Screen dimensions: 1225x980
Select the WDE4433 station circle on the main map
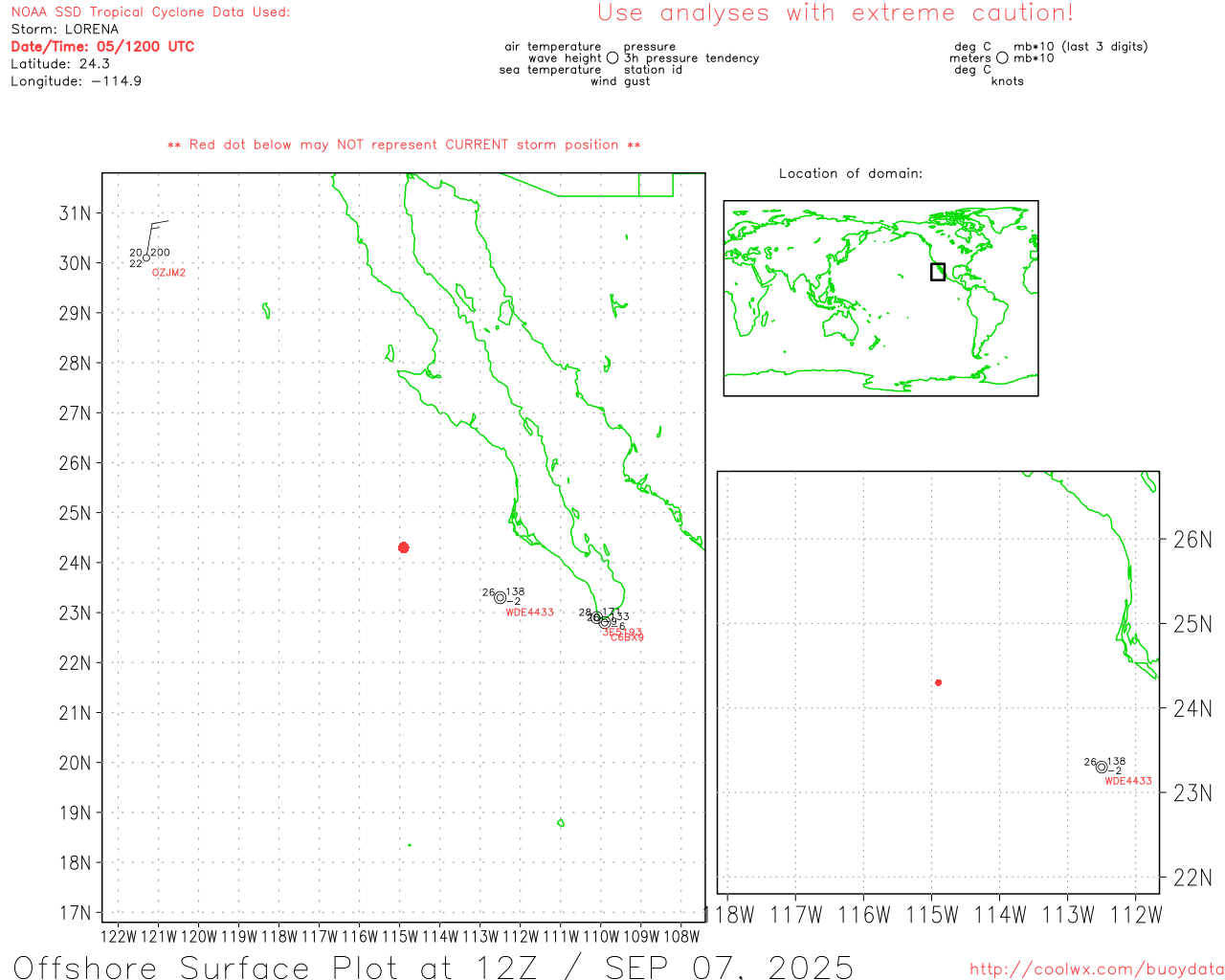point(501,598)
